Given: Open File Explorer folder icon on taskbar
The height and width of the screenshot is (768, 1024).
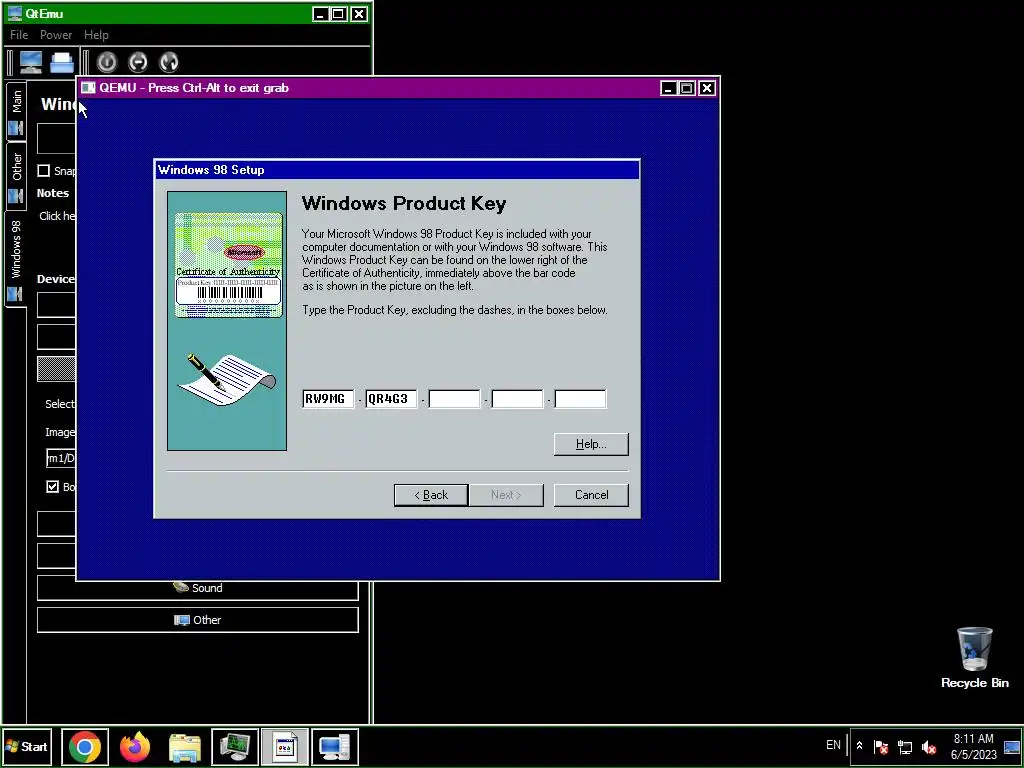Looking at the screenshot, I should pos(185,746).
